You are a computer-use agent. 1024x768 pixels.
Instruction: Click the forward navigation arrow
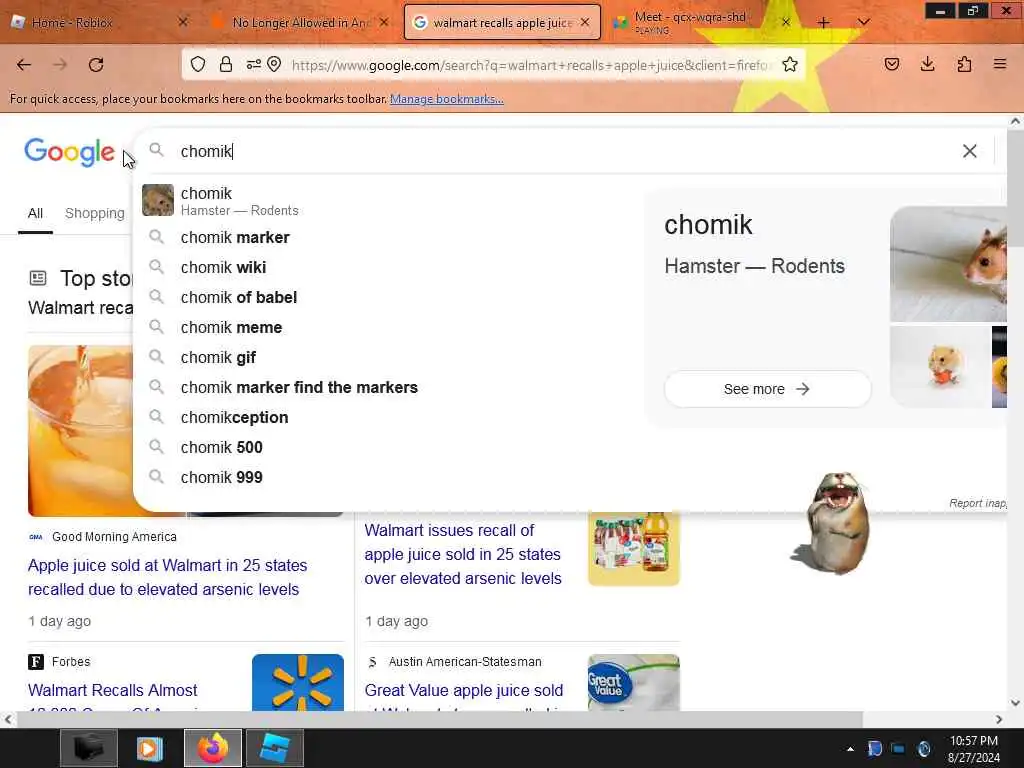(60, 65)
